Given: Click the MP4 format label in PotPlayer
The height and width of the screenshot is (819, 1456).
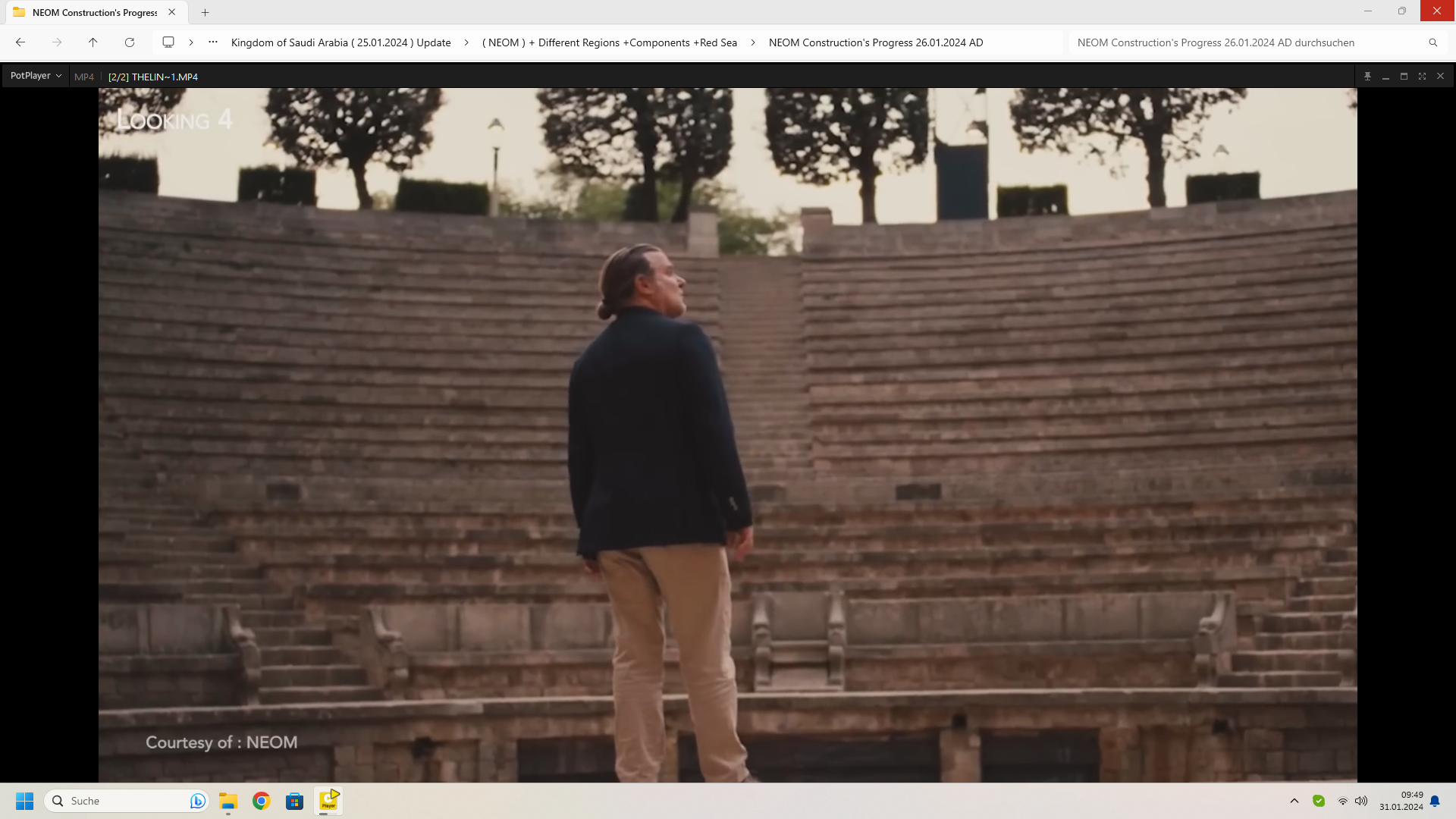Looking at the screenshot, I should [84, 77].
